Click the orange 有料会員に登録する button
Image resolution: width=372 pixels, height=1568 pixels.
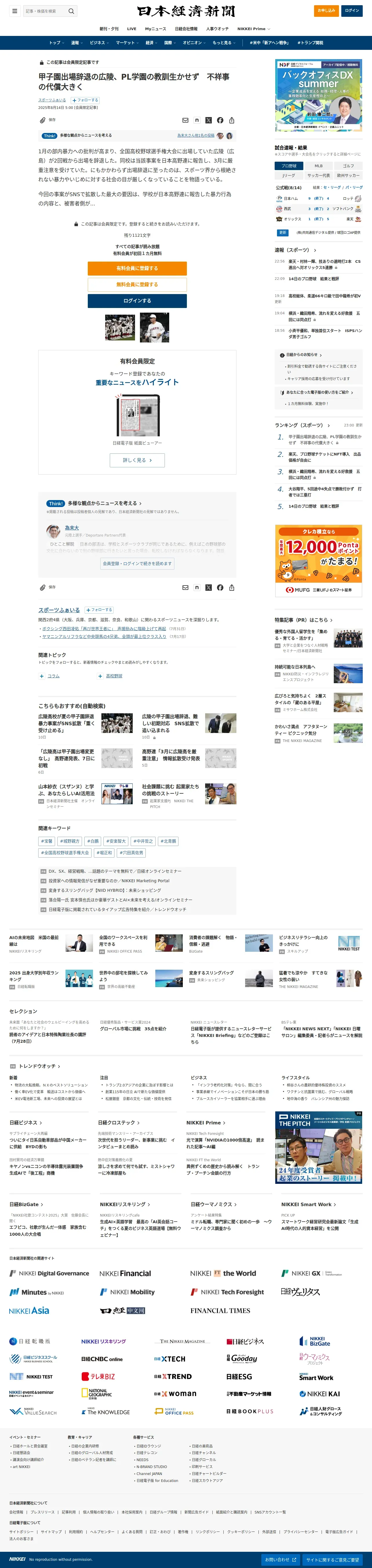coord(137,269)
